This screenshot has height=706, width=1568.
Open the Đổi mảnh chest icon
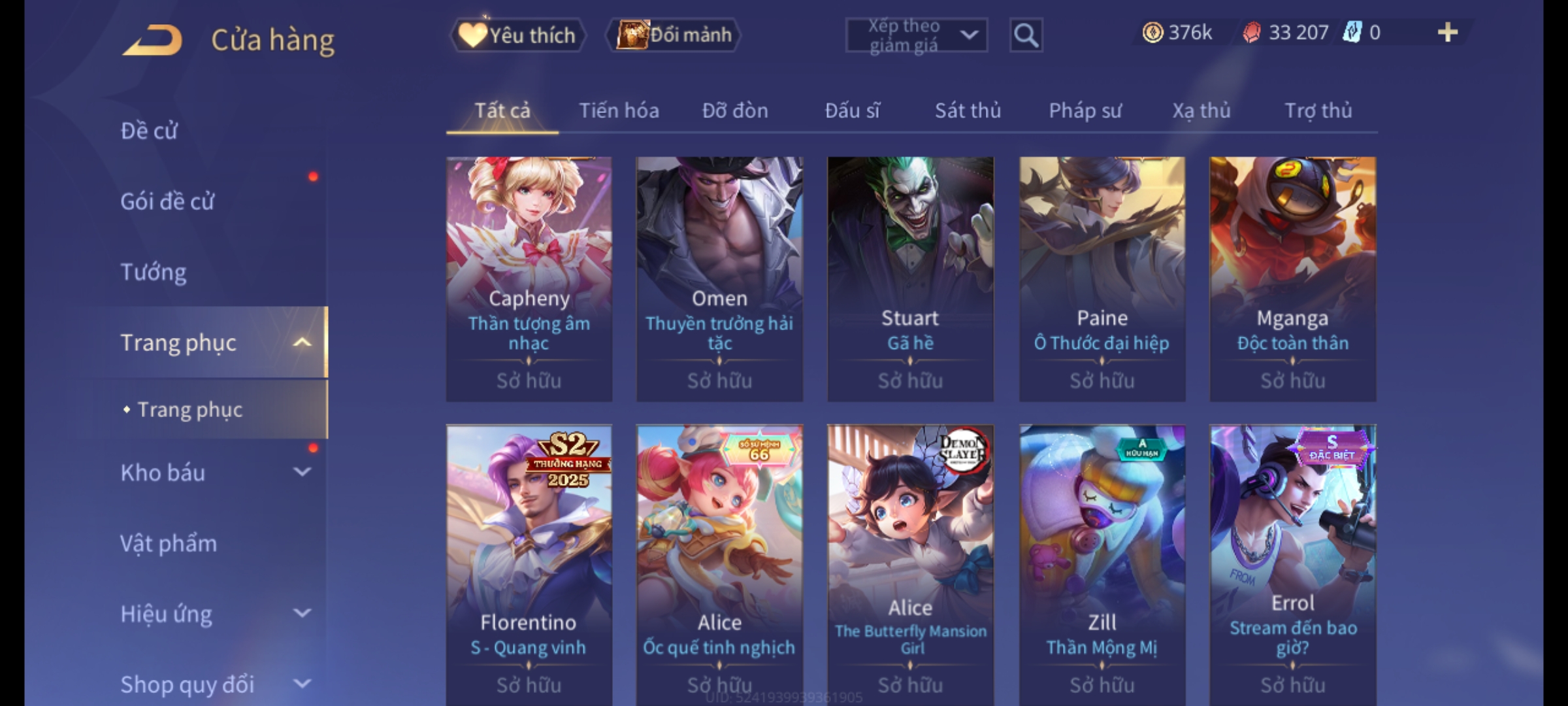(x=632, y=35)
